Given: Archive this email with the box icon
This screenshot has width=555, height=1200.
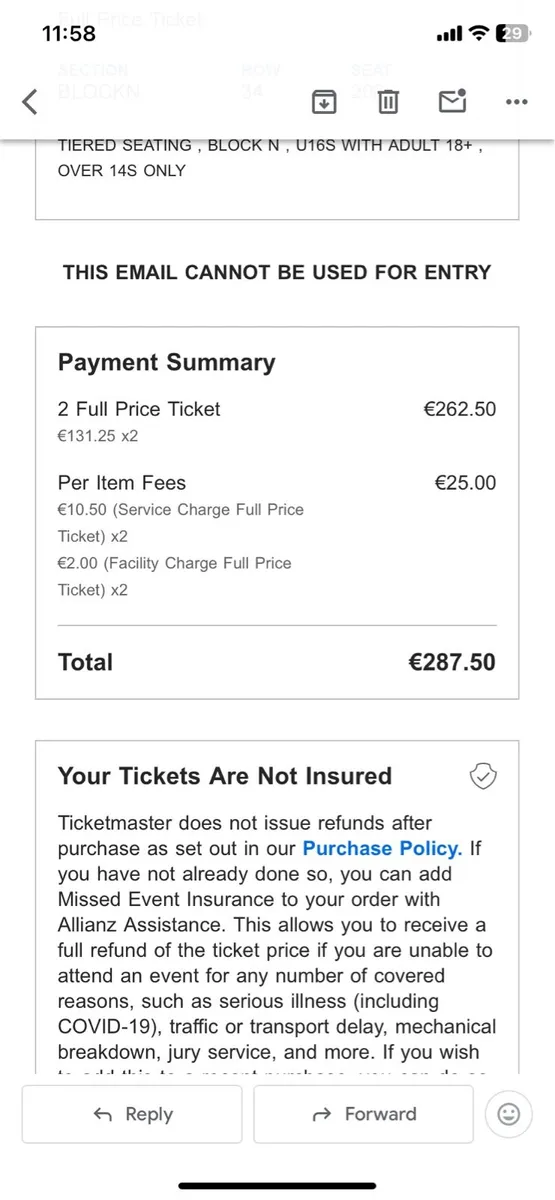Looking at the screenshot, I should point(324,101).
